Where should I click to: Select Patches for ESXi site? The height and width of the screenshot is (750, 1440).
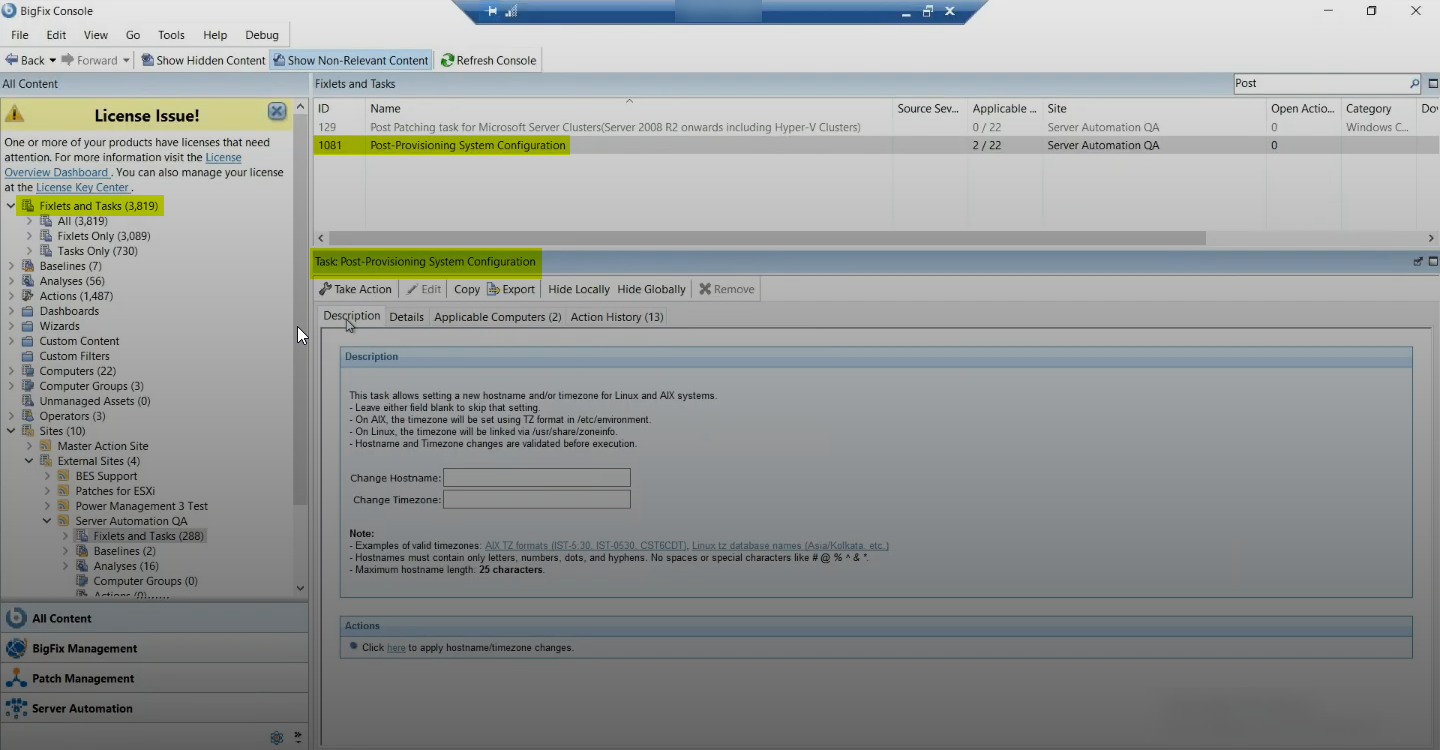(115, 491)
